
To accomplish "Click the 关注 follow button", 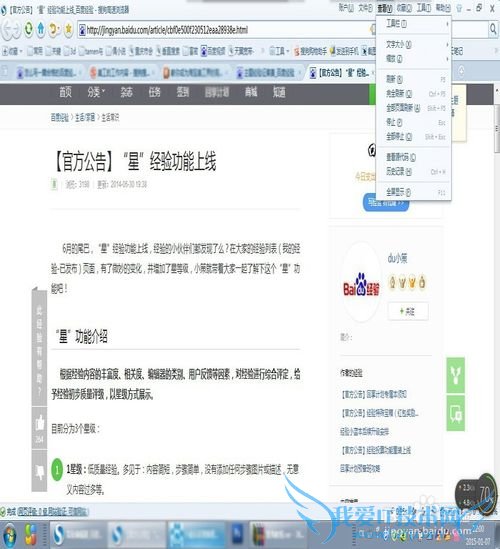I will pyautogui.click(x=408, y=311).
